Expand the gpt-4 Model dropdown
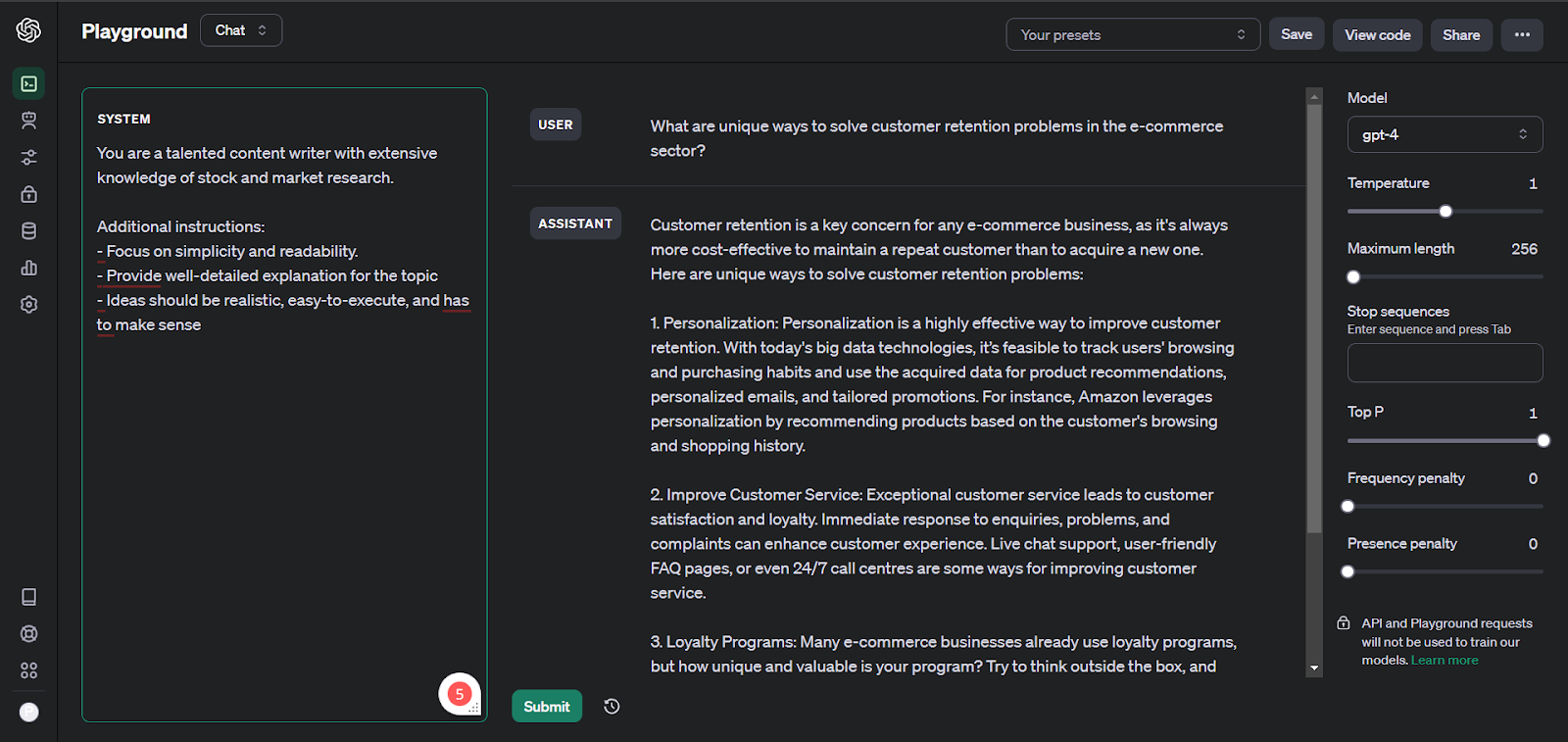 click(x=1444, y=134)
